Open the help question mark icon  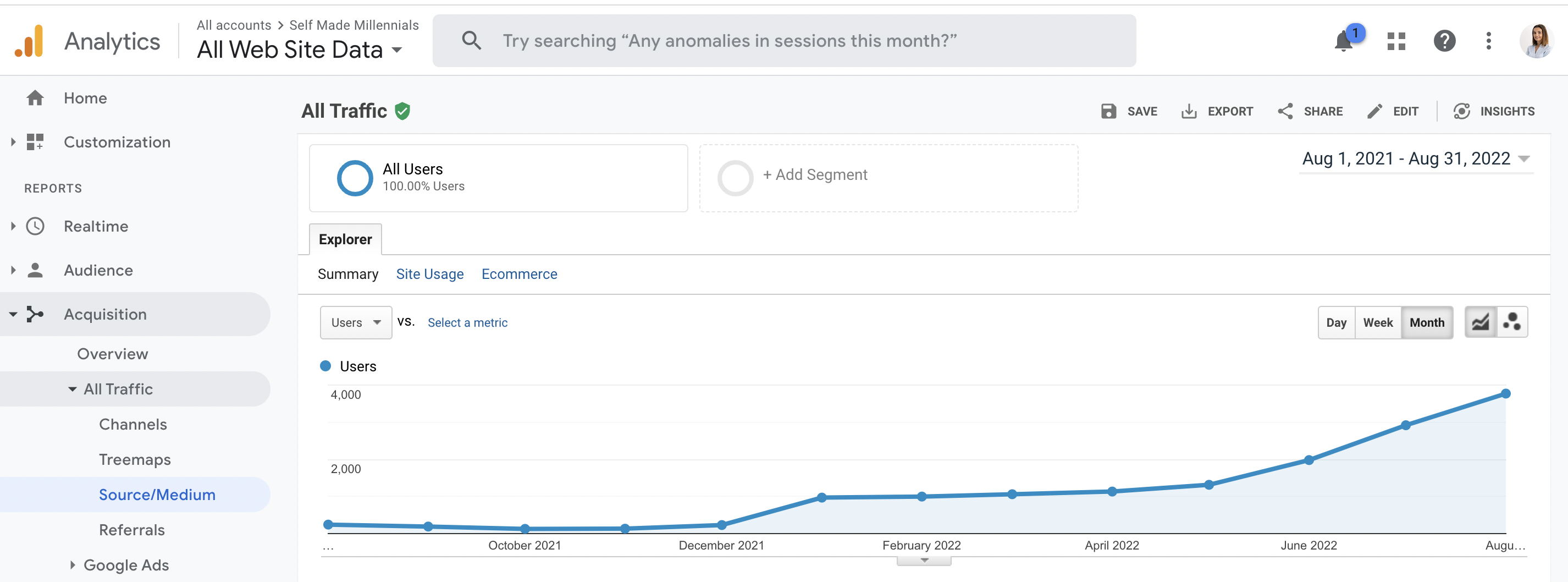point(1444,41)
